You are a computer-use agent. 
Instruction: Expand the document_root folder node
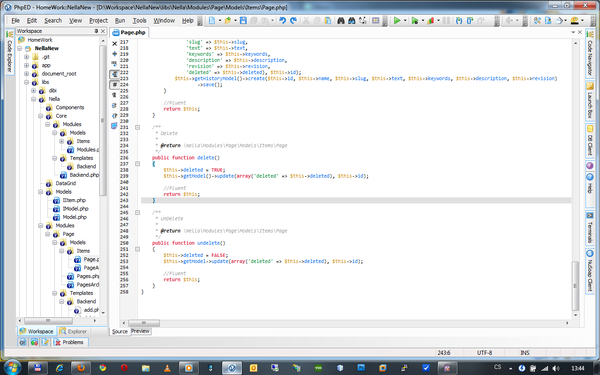tap(26, 73)
